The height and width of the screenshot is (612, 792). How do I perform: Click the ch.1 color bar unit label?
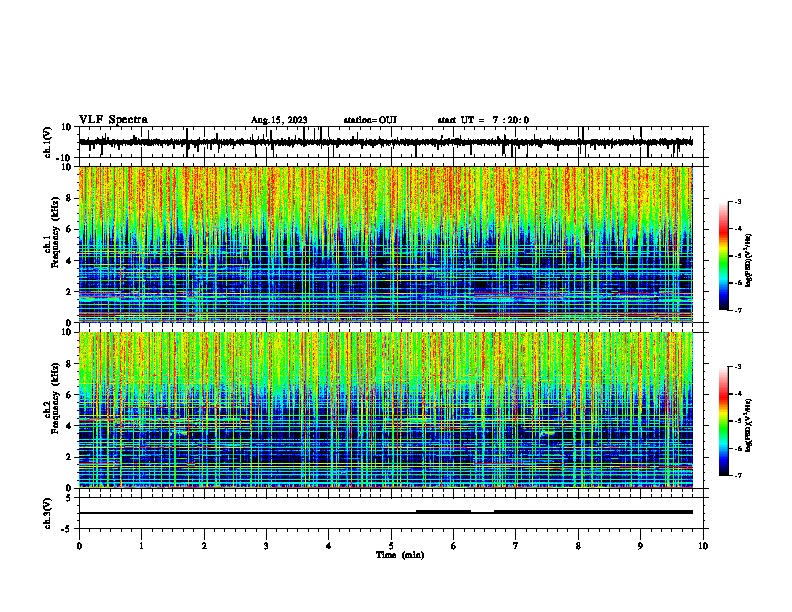tap(749, 260)
